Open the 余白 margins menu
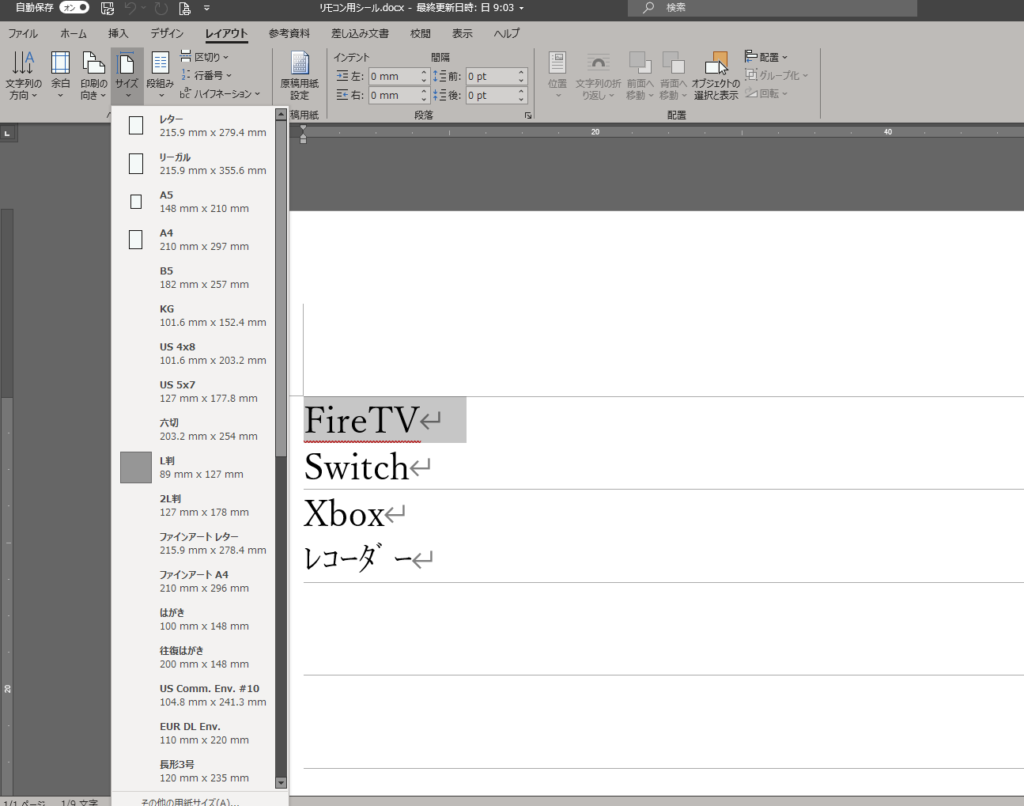1024x806 pixels. click(60, 76)
